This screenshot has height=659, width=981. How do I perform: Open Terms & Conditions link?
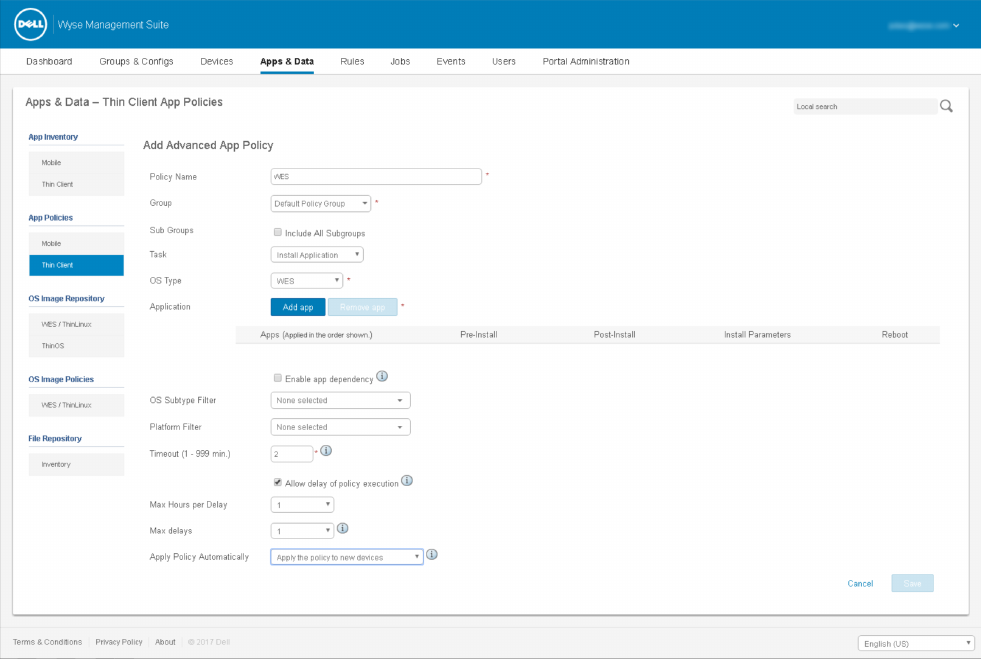click(48, 642)
